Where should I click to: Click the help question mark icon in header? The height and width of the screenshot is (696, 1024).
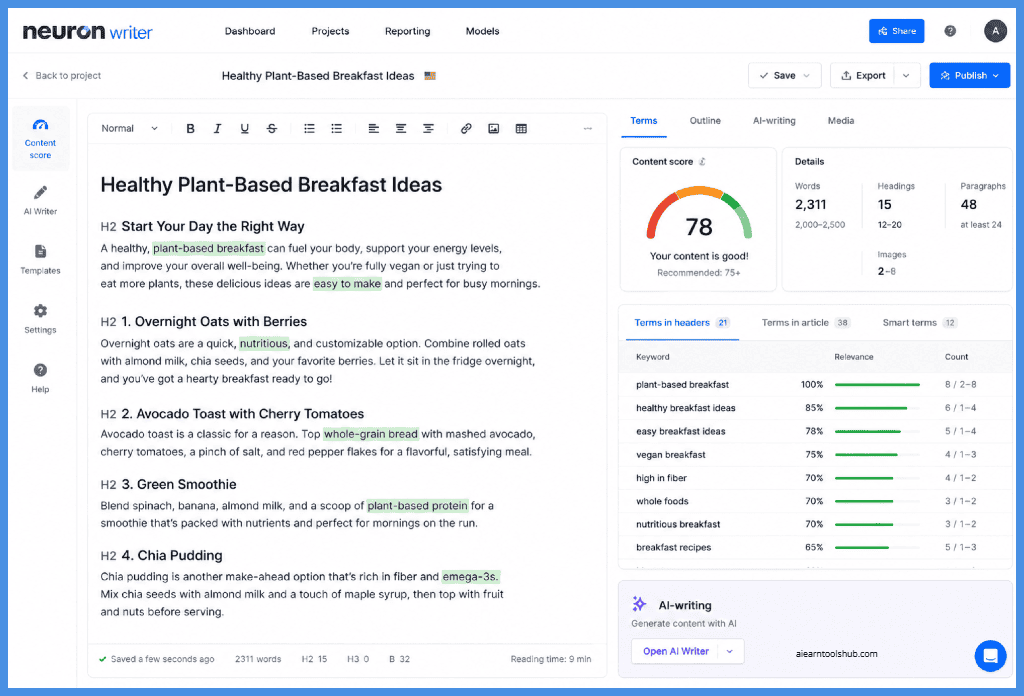pyautogui.click(x=950, y=31)
